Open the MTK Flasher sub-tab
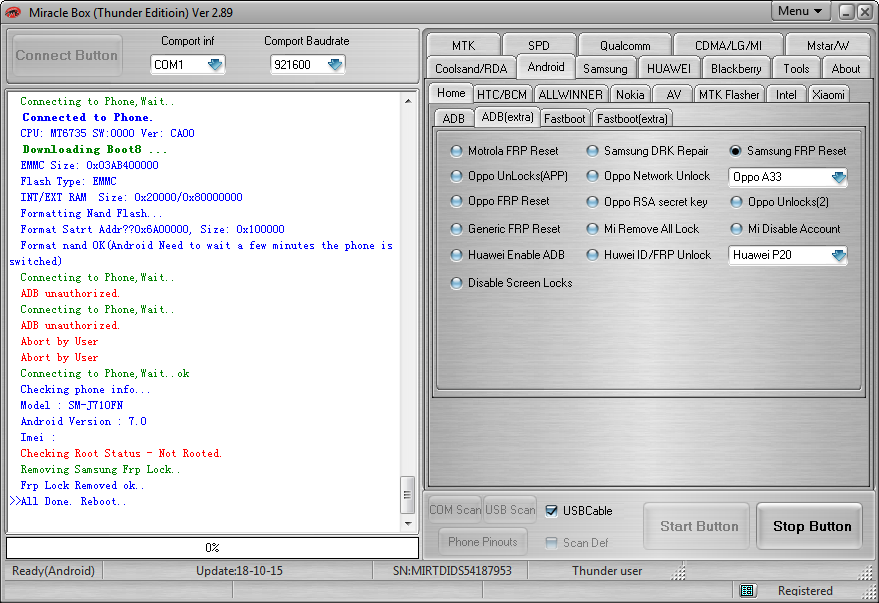Screen dimensions: 879x603 tap(729, 95)
